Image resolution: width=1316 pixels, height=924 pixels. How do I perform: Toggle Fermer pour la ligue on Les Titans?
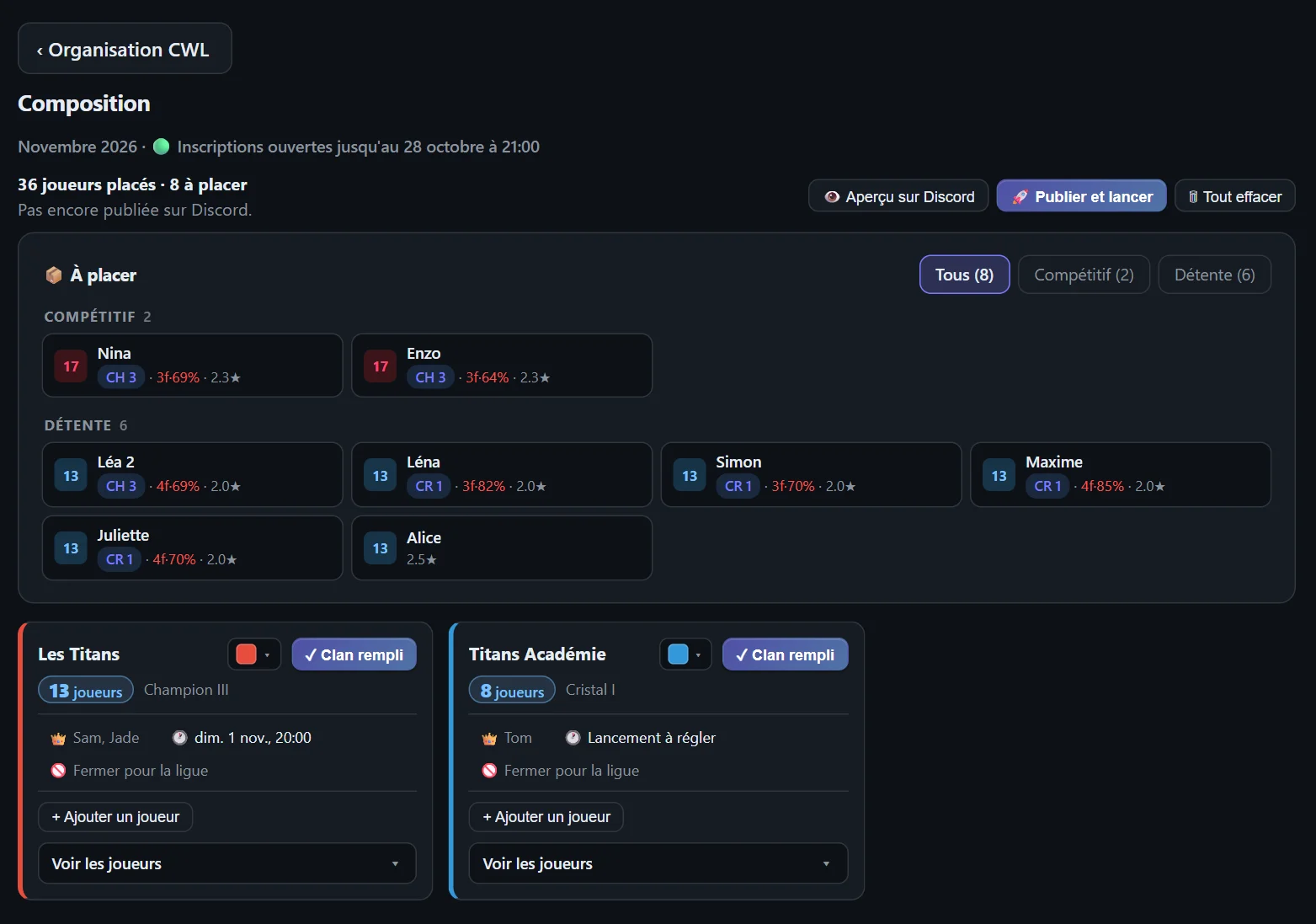click(x=130, y=771)
